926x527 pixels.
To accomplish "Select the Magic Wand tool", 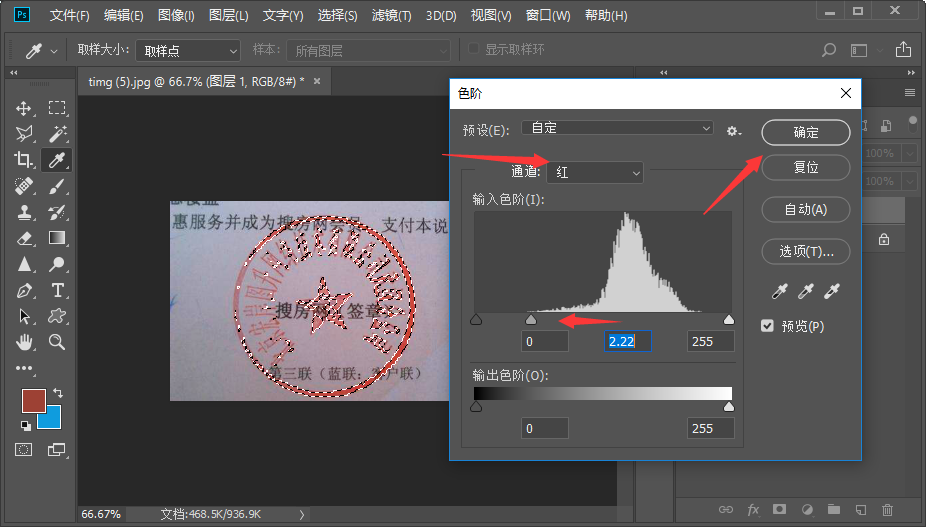I will pyautogui.click(x=57, y=134).
